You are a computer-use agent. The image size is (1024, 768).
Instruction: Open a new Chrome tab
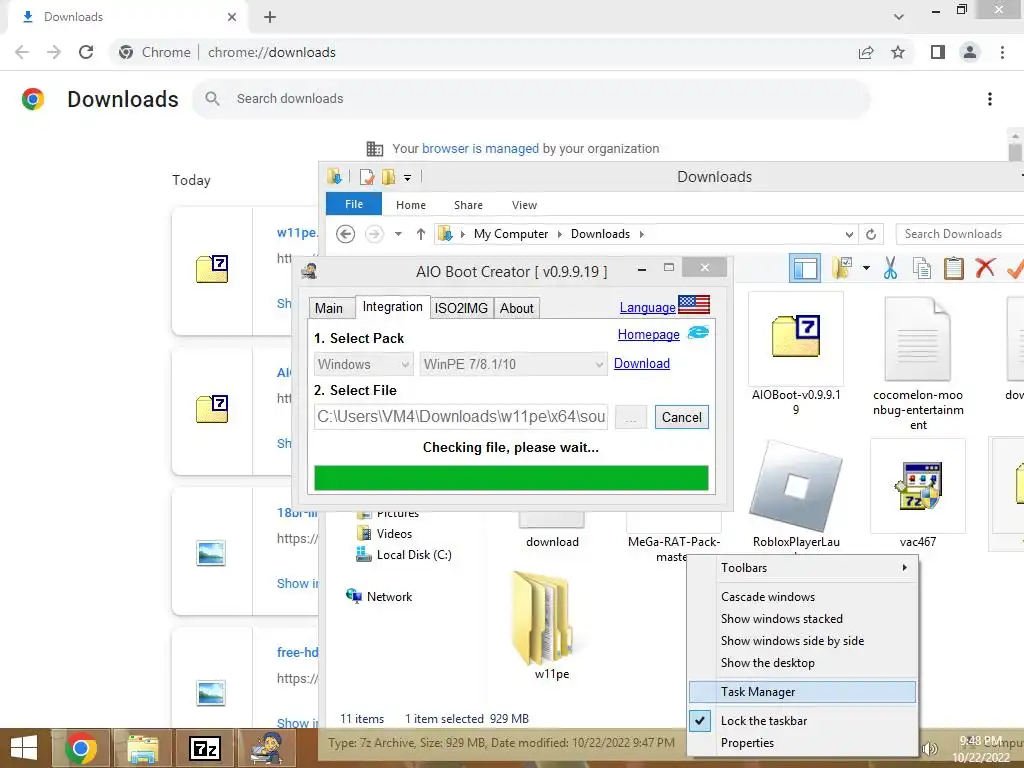click(270, 17)
